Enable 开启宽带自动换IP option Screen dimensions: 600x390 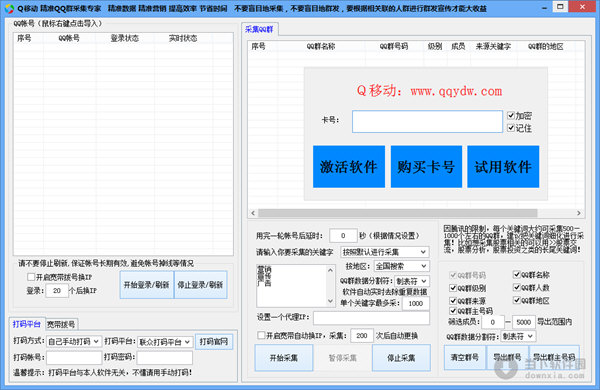(261, 335)
